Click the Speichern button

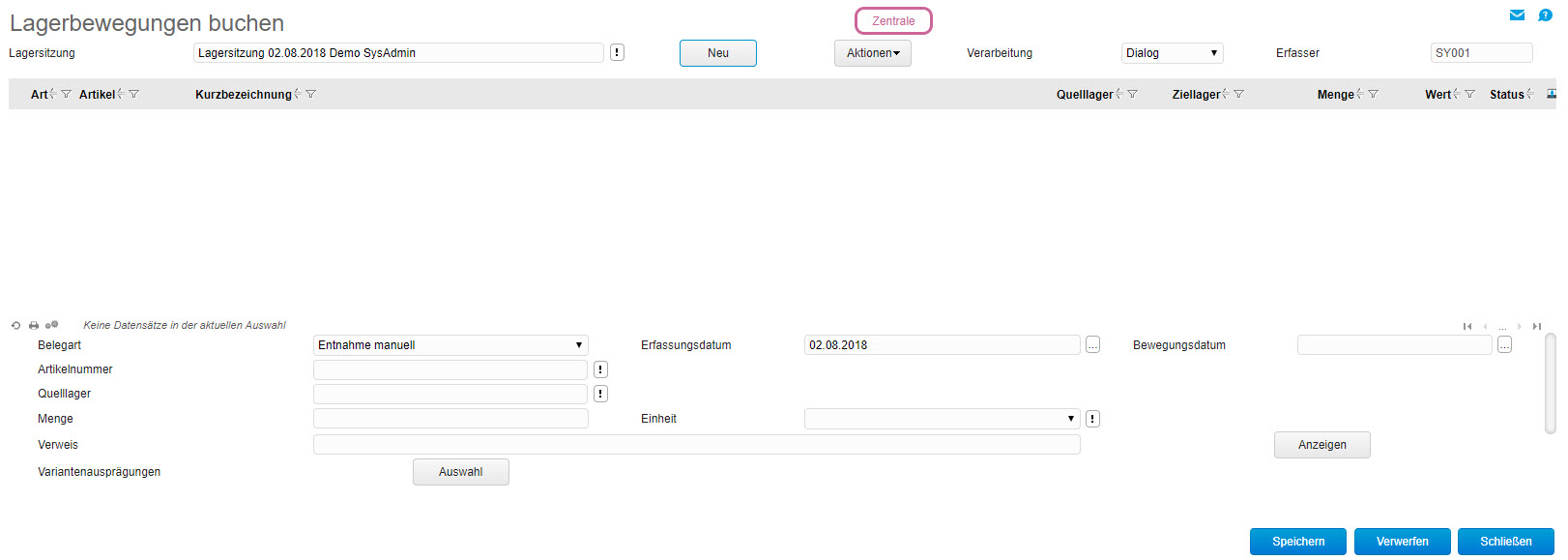1298,542
